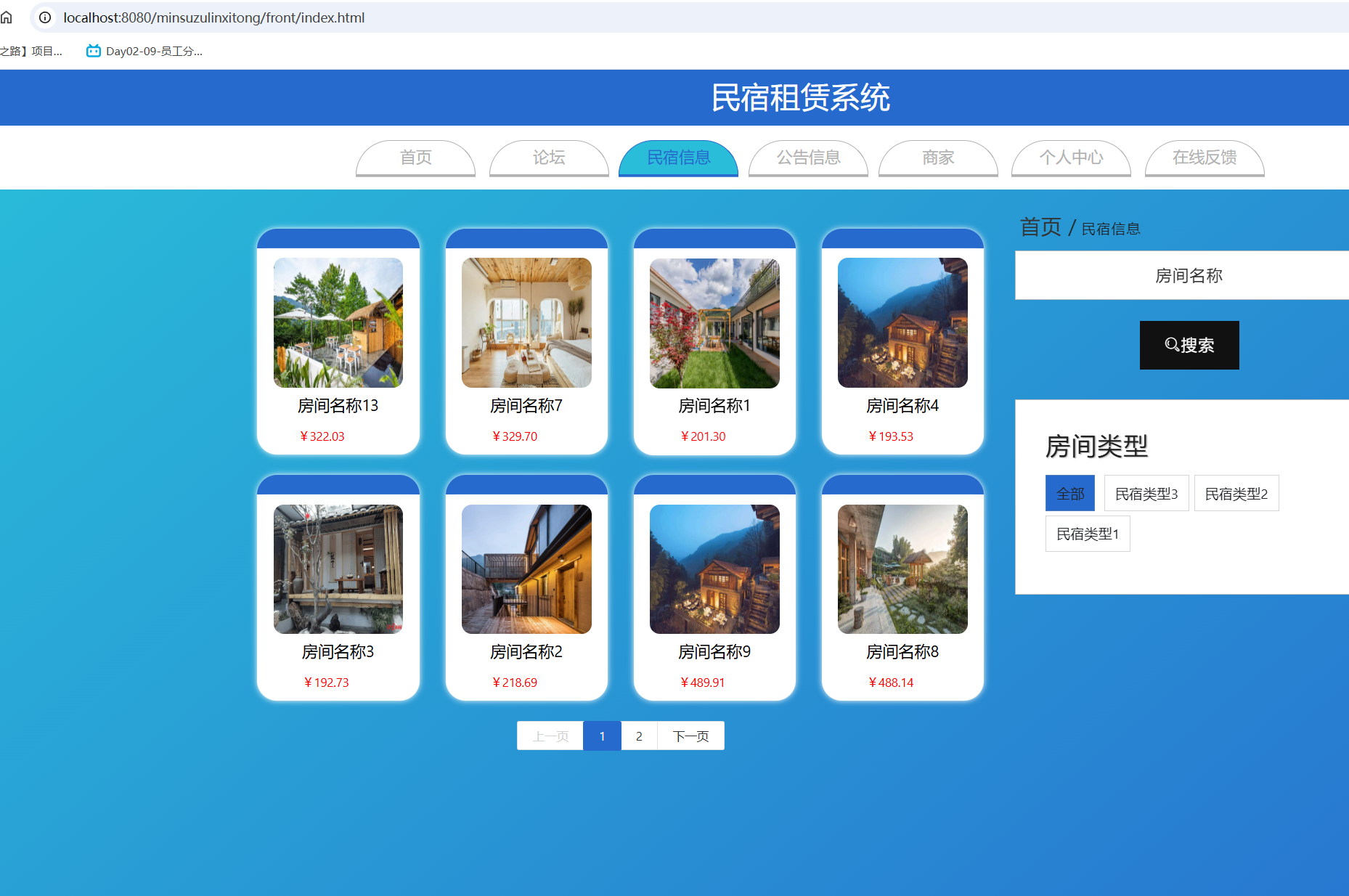Open the photo of 房间名称3

[338, 569]
